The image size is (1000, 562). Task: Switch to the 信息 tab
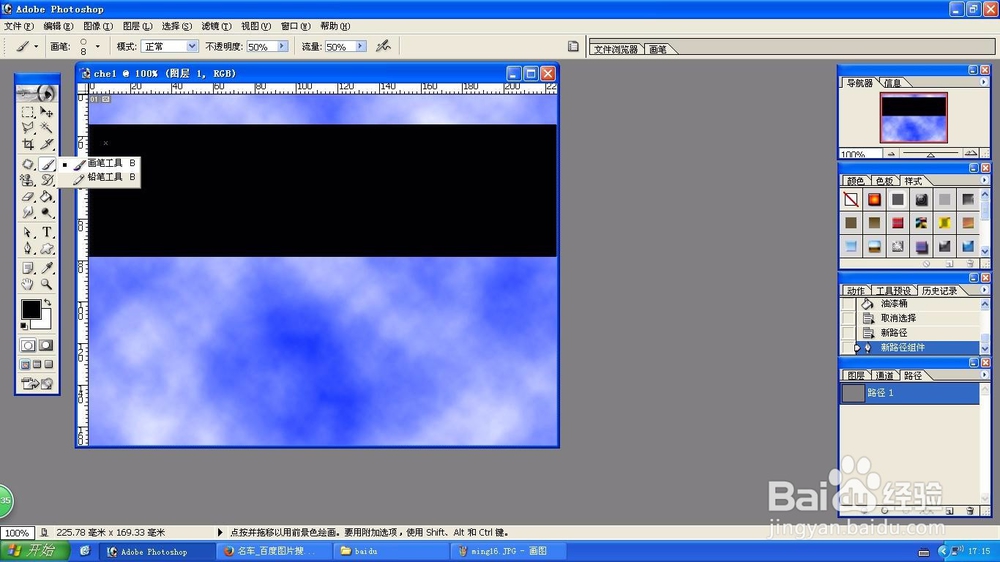pos(892,83)
